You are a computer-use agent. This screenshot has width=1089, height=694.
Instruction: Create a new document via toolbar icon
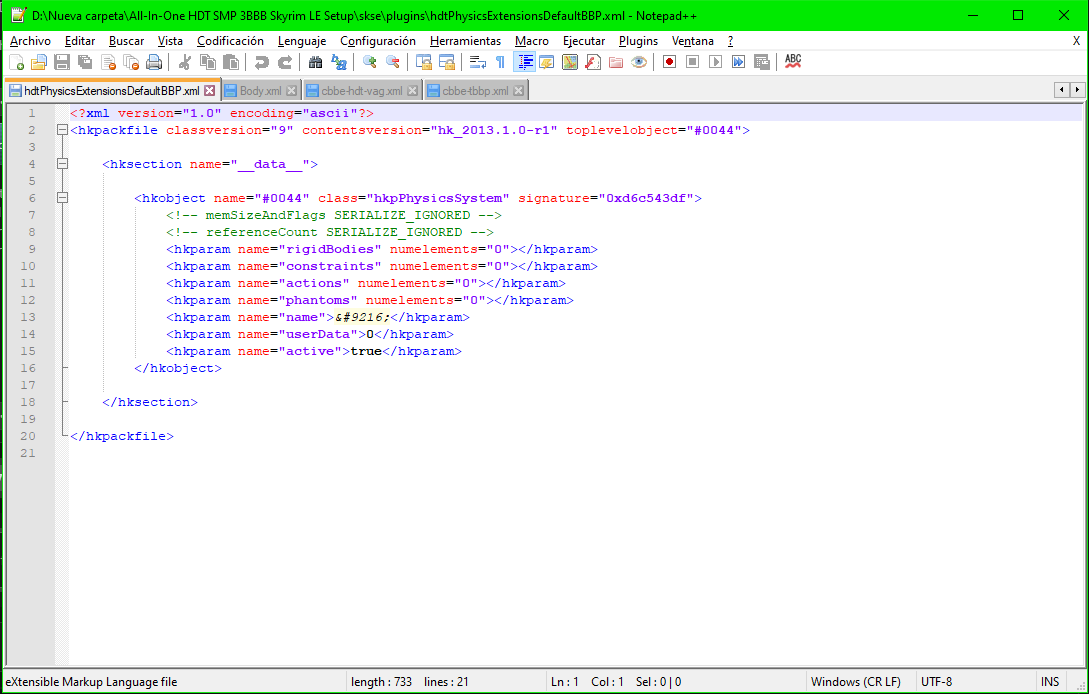16,63
